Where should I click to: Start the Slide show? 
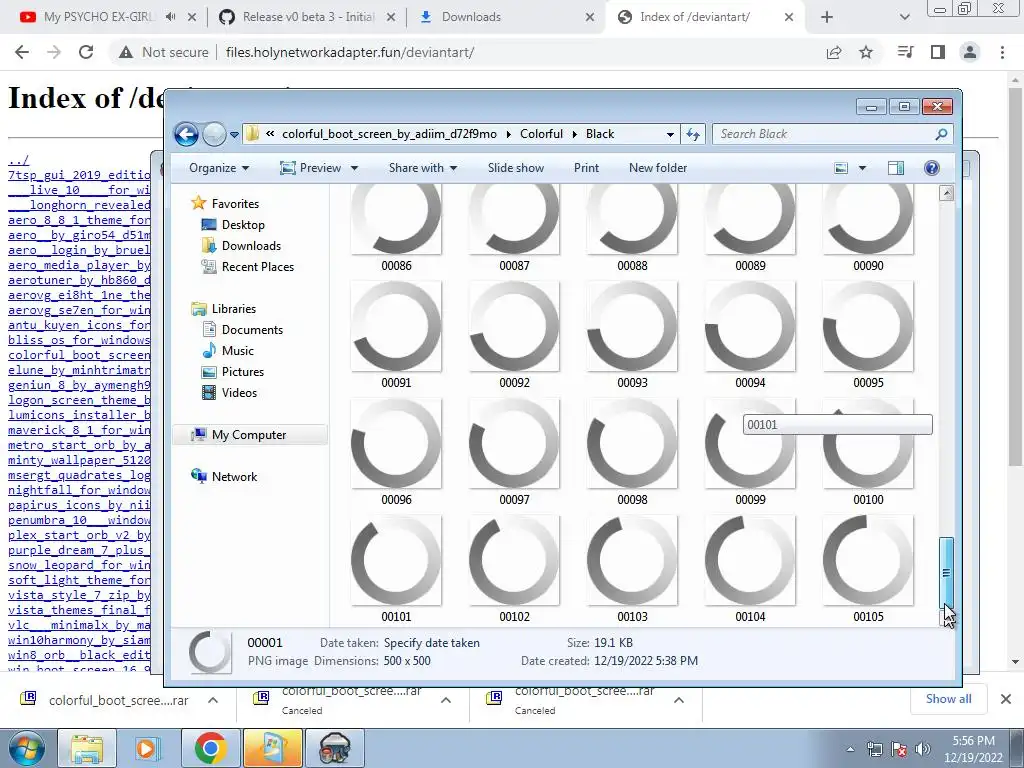pos(515,168)
